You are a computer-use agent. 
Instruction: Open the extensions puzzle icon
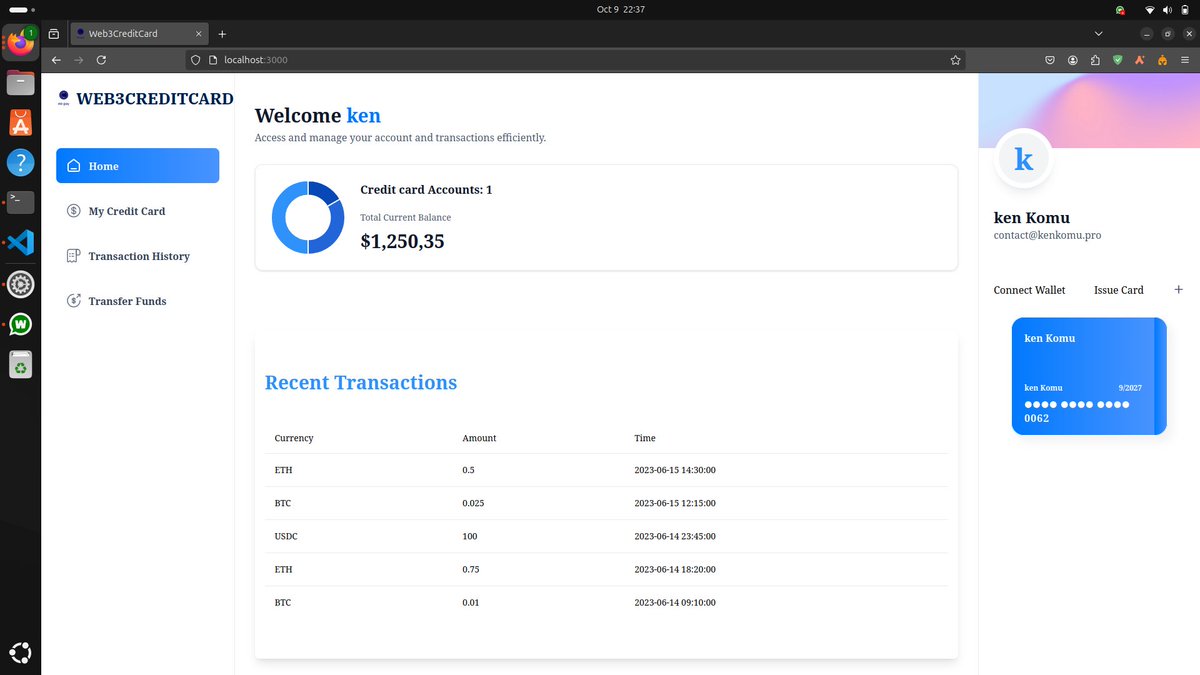(1095, 60)
